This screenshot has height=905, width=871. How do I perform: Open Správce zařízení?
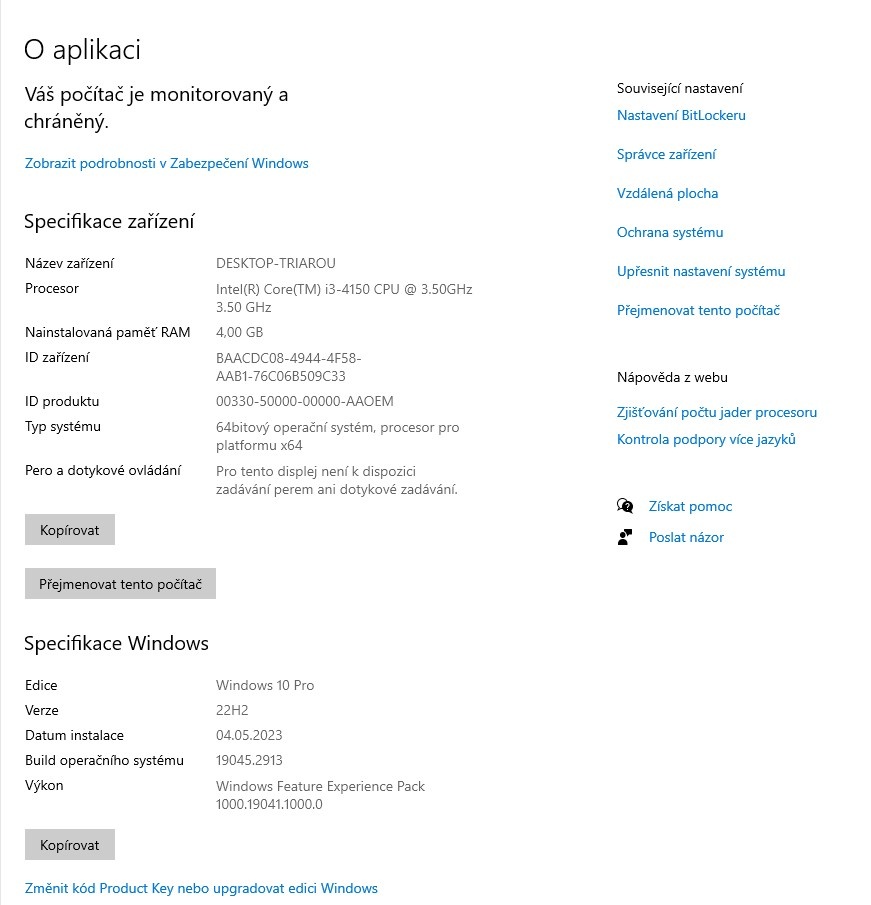667,154
